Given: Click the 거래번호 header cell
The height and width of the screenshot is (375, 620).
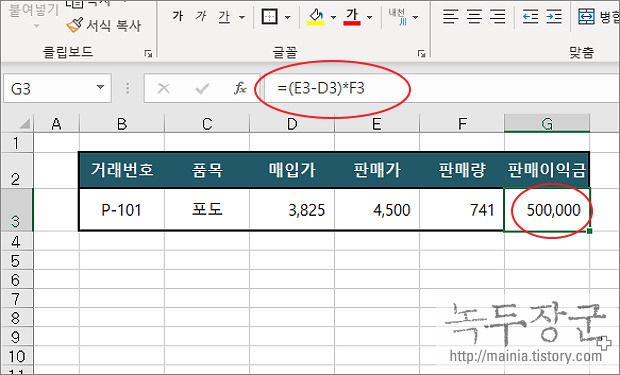Looking at the screenshot, I should click(x=122, y=170).
